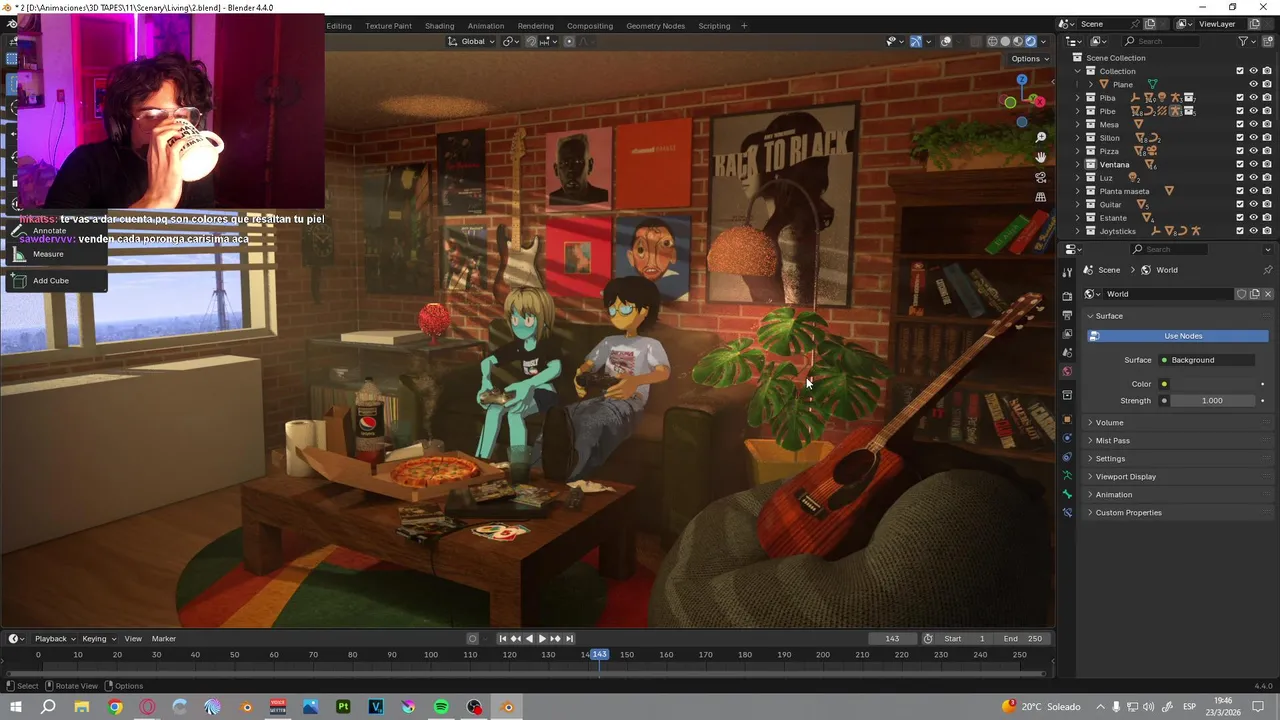Screen dimensions: 1280x720
Task: Open the Bone Constraints properties tab
Action: [1067, 512]
